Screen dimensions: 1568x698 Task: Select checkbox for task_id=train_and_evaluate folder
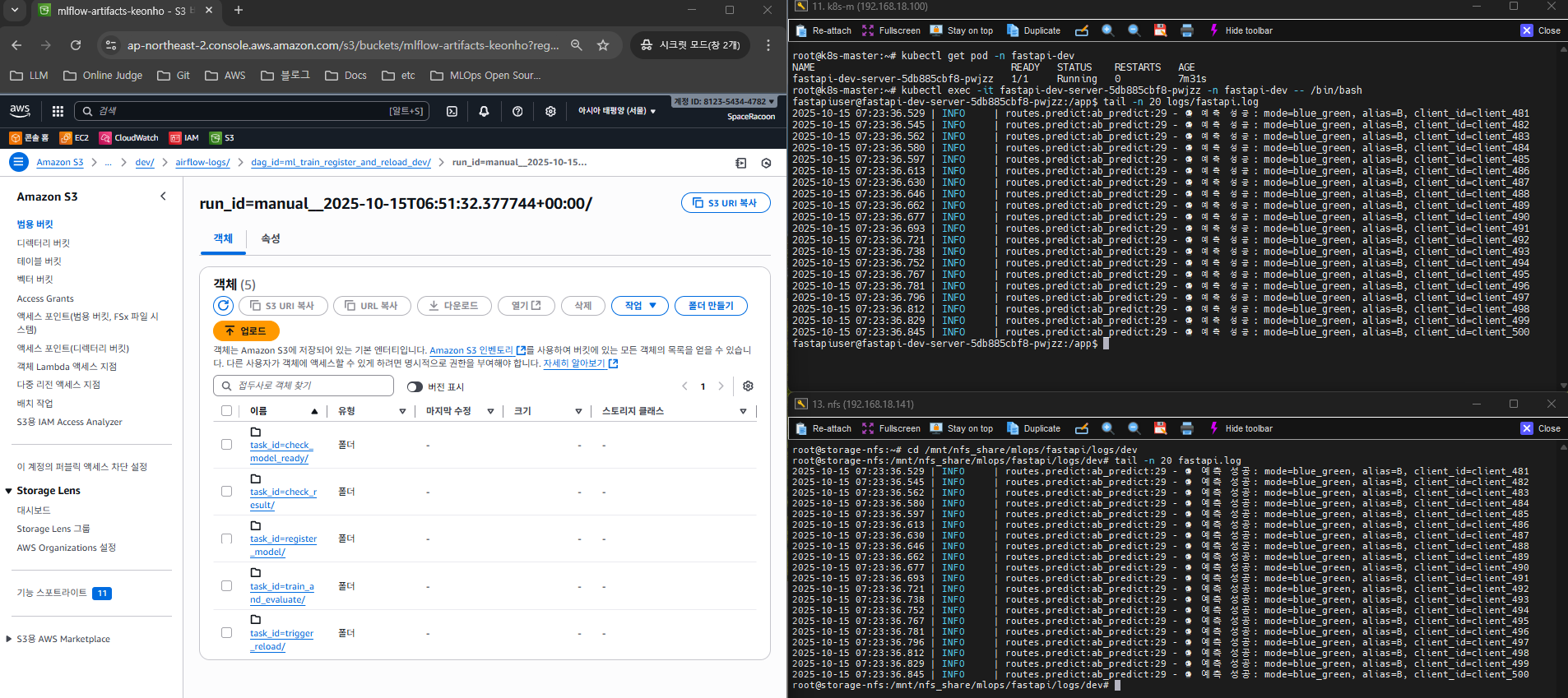(226, 586)
